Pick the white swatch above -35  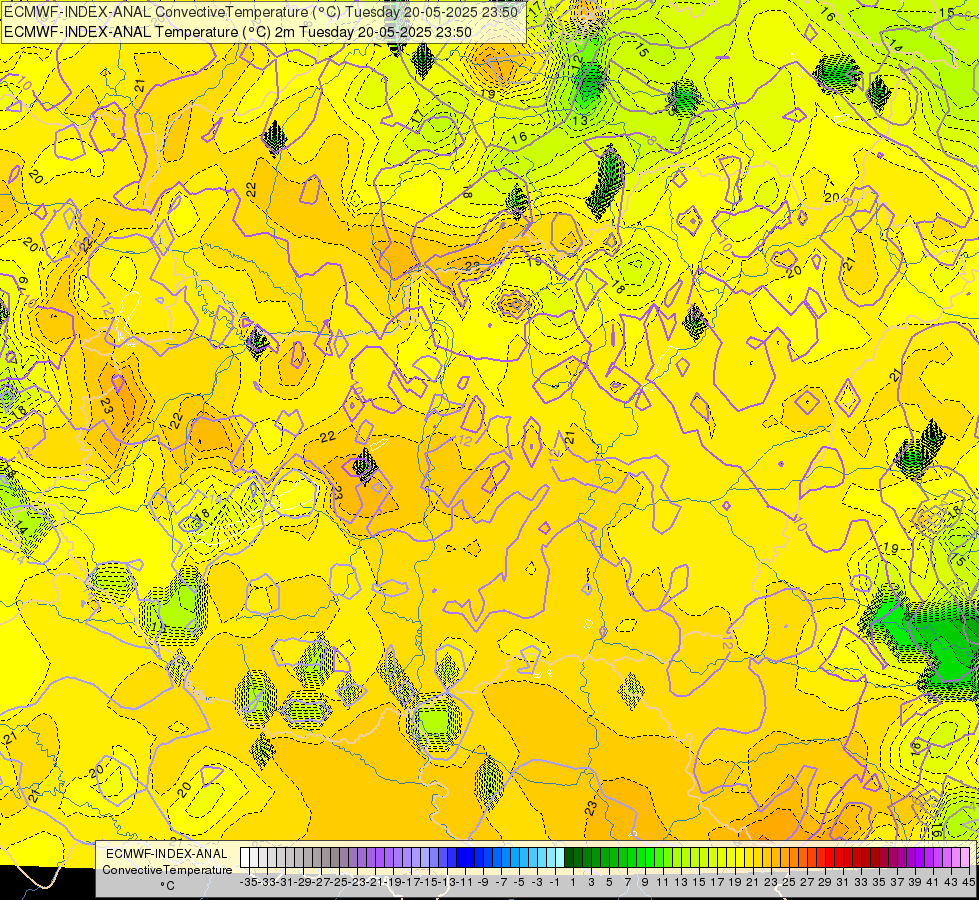click(245, 857)
